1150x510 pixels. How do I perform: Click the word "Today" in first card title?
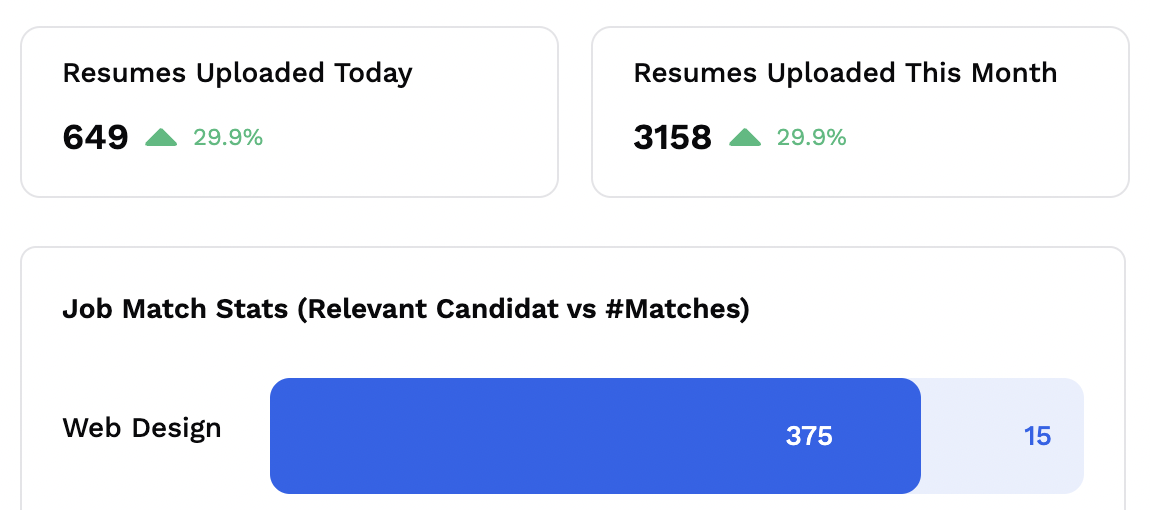coord(374,73)
